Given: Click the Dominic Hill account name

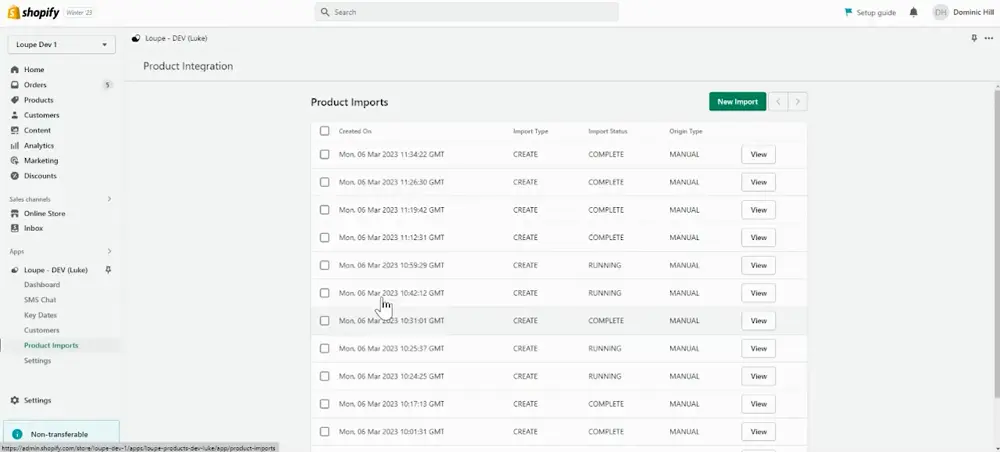Looking at the screenshot, I should 973,12.
